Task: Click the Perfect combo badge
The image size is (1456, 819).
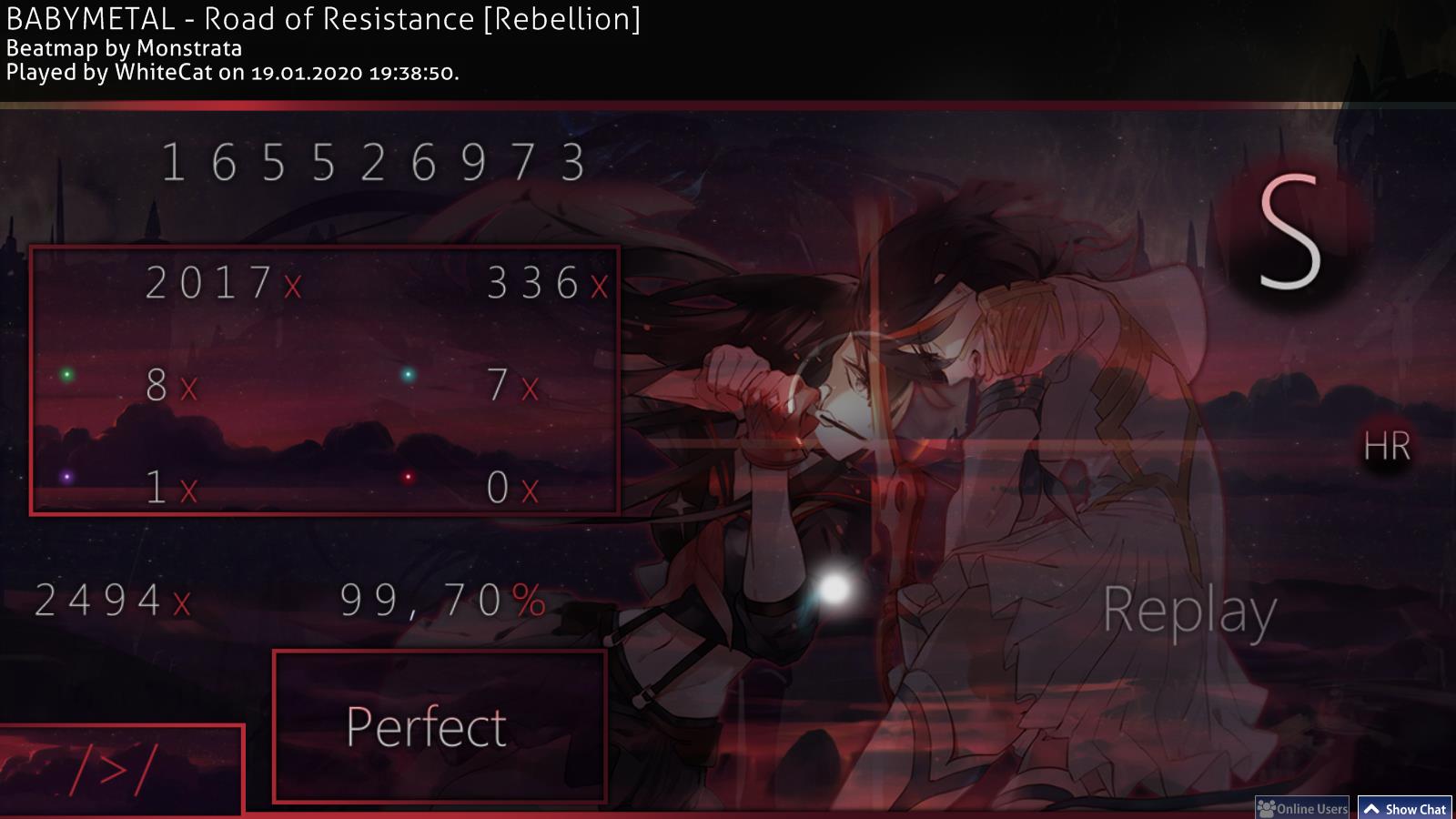Action: point(440,726)
